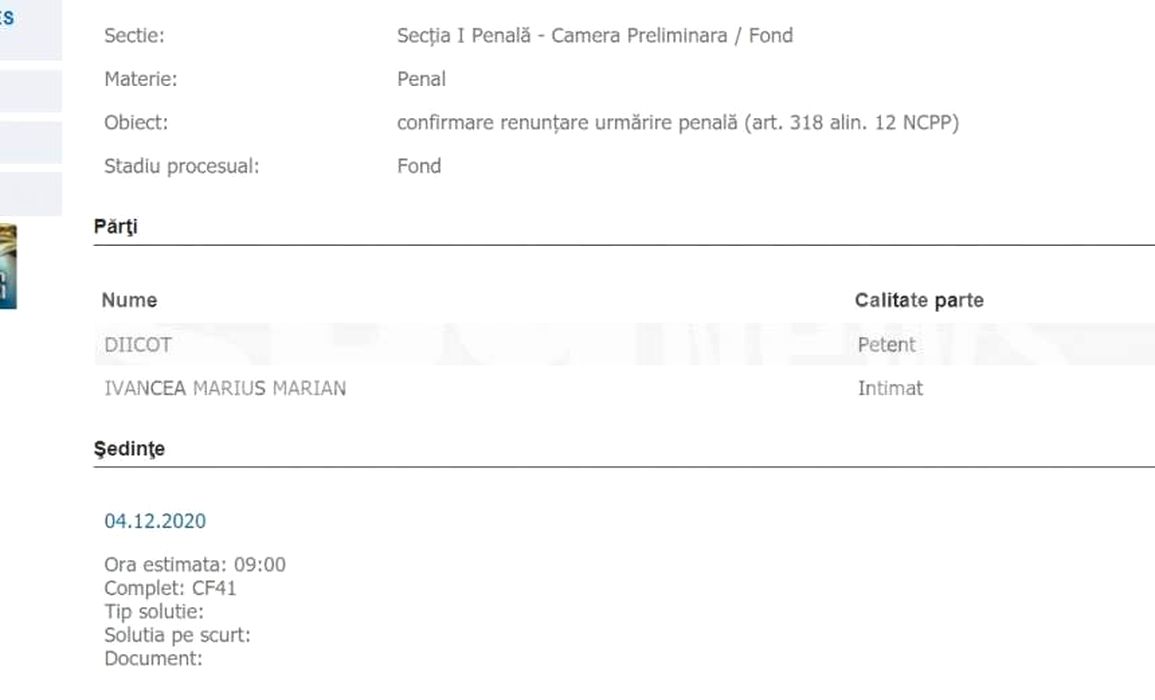Click the 'Complet: CF41' line

pos(170,588)
